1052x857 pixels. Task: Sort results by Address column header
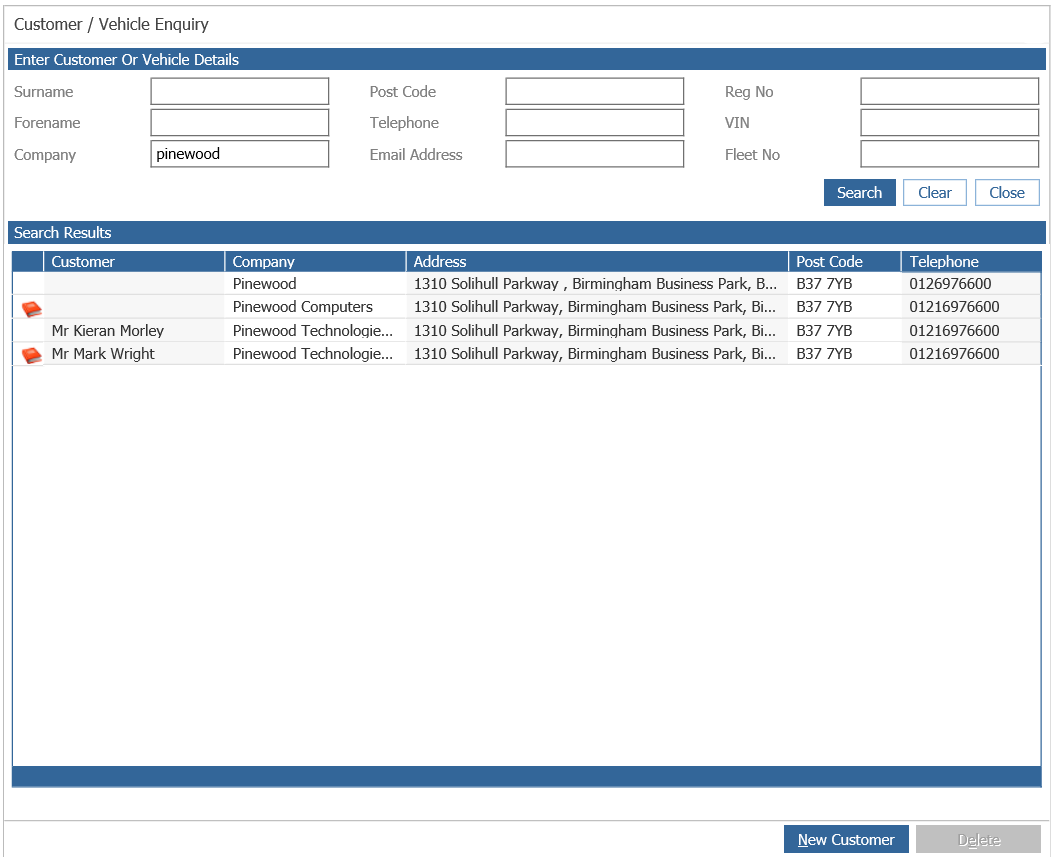coord(597,262)
